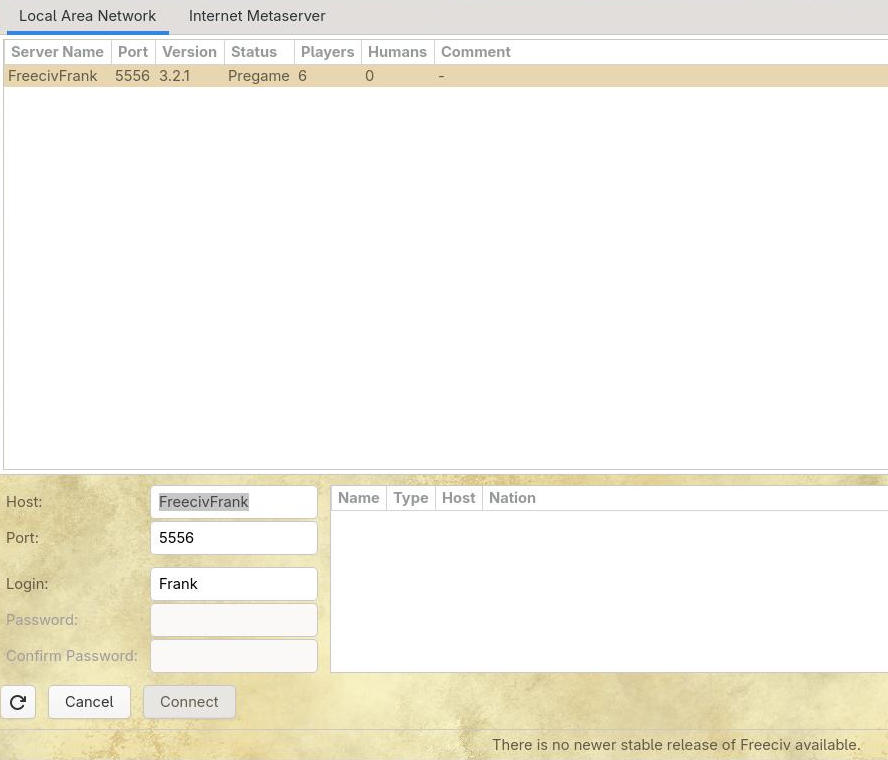
Task: Focus the Port field showing 5556
Action: [233, 538]
